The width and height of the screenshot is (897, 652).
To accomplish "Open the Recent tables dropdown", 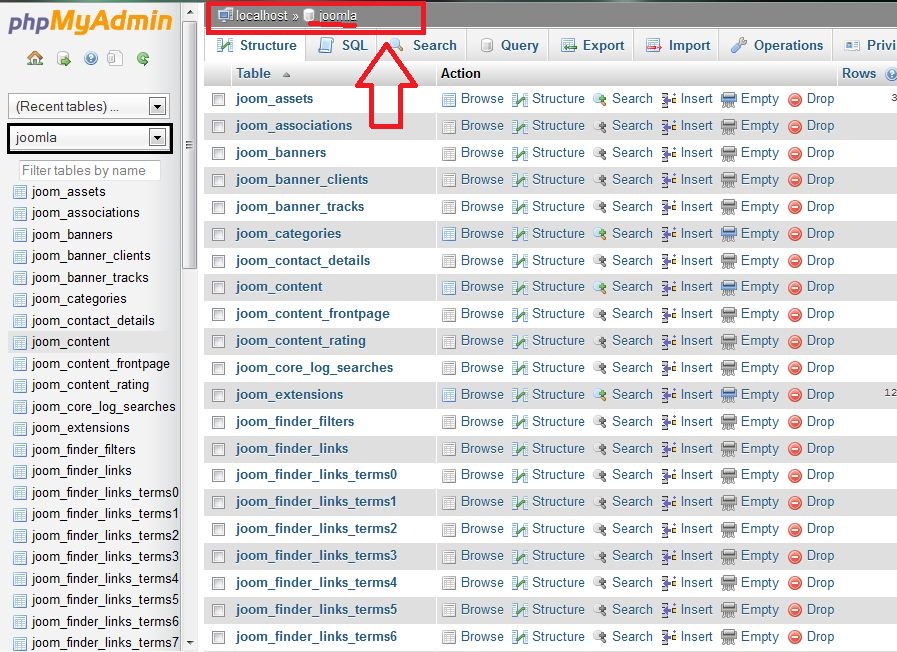I will click(x=156, y=107).
